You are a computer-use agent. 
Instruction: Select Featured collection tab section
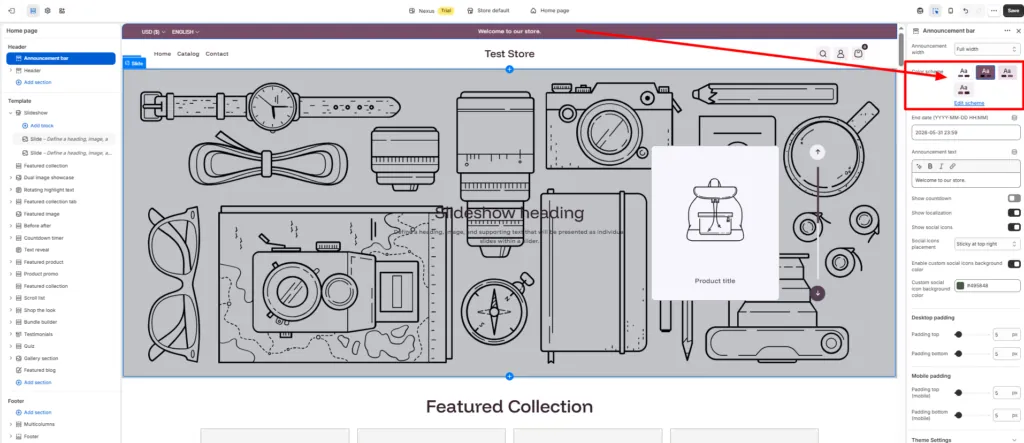pyautogui.click(x=63, y=202)
